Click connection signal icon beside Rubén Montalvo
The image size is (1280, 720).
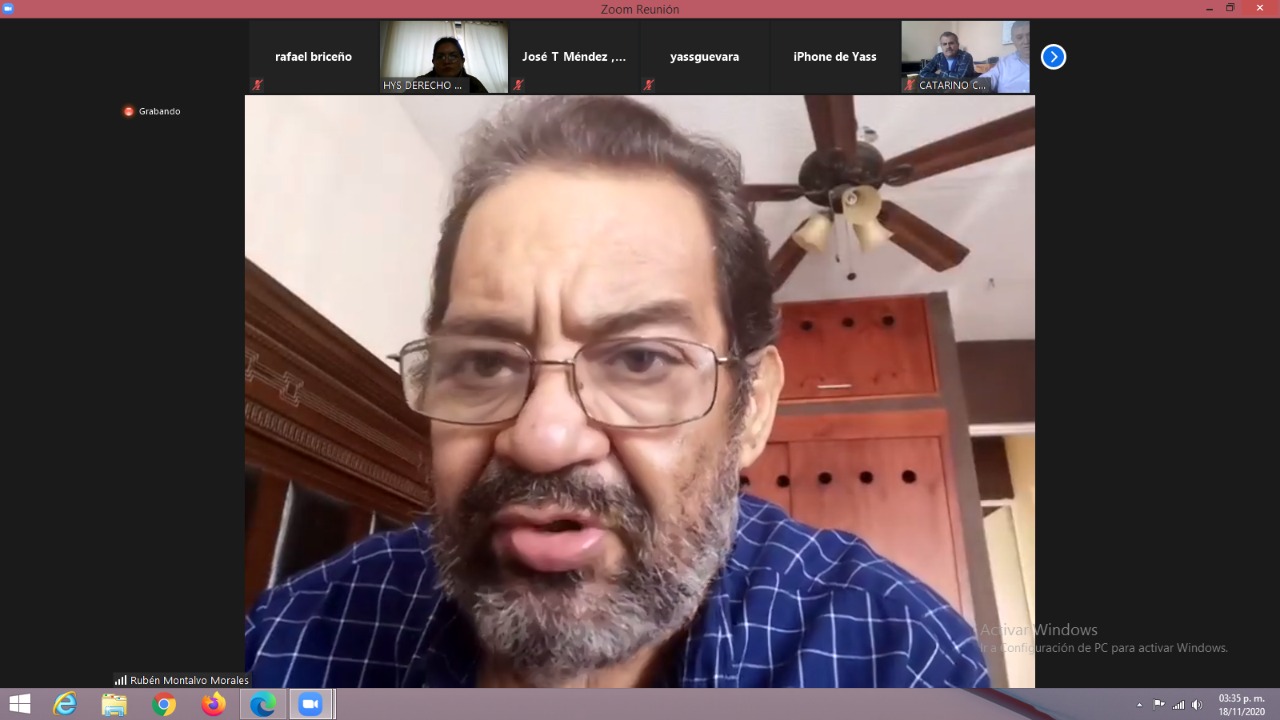point(120,680)
